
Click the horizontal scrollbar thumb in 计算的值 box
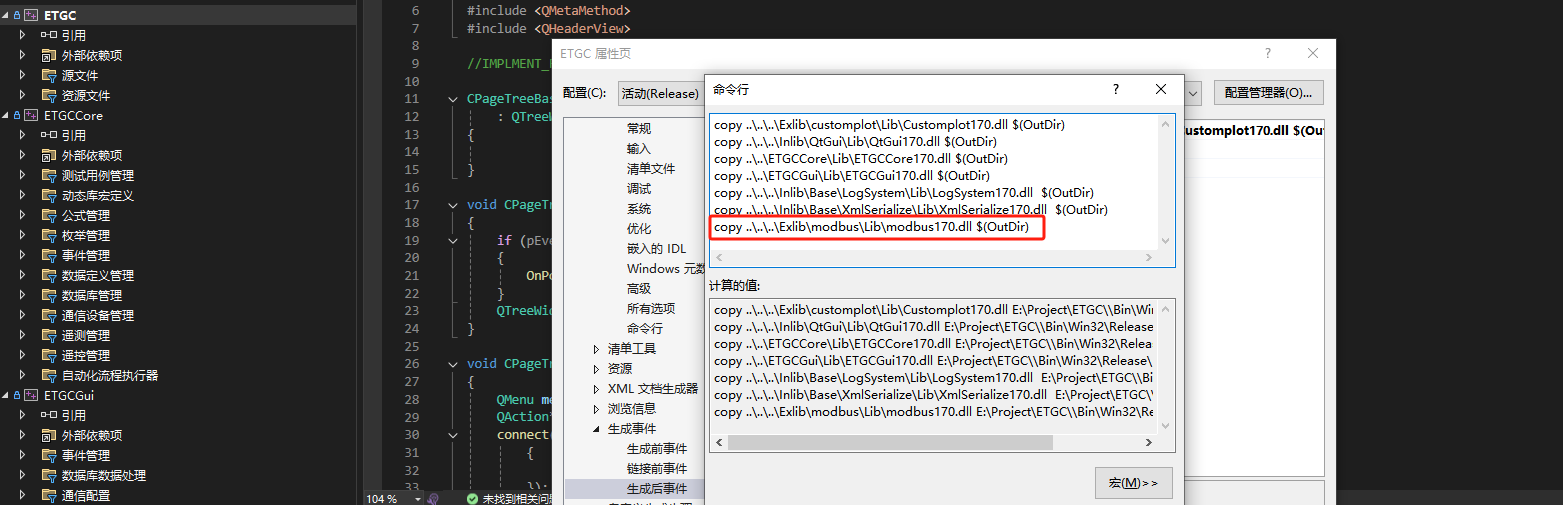coord(890,442)
